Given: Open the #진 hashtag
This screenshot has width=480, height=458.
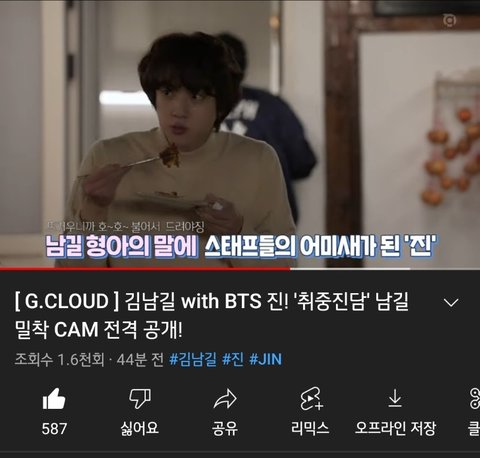Looking at the screenshot, I should pos(233,359).
